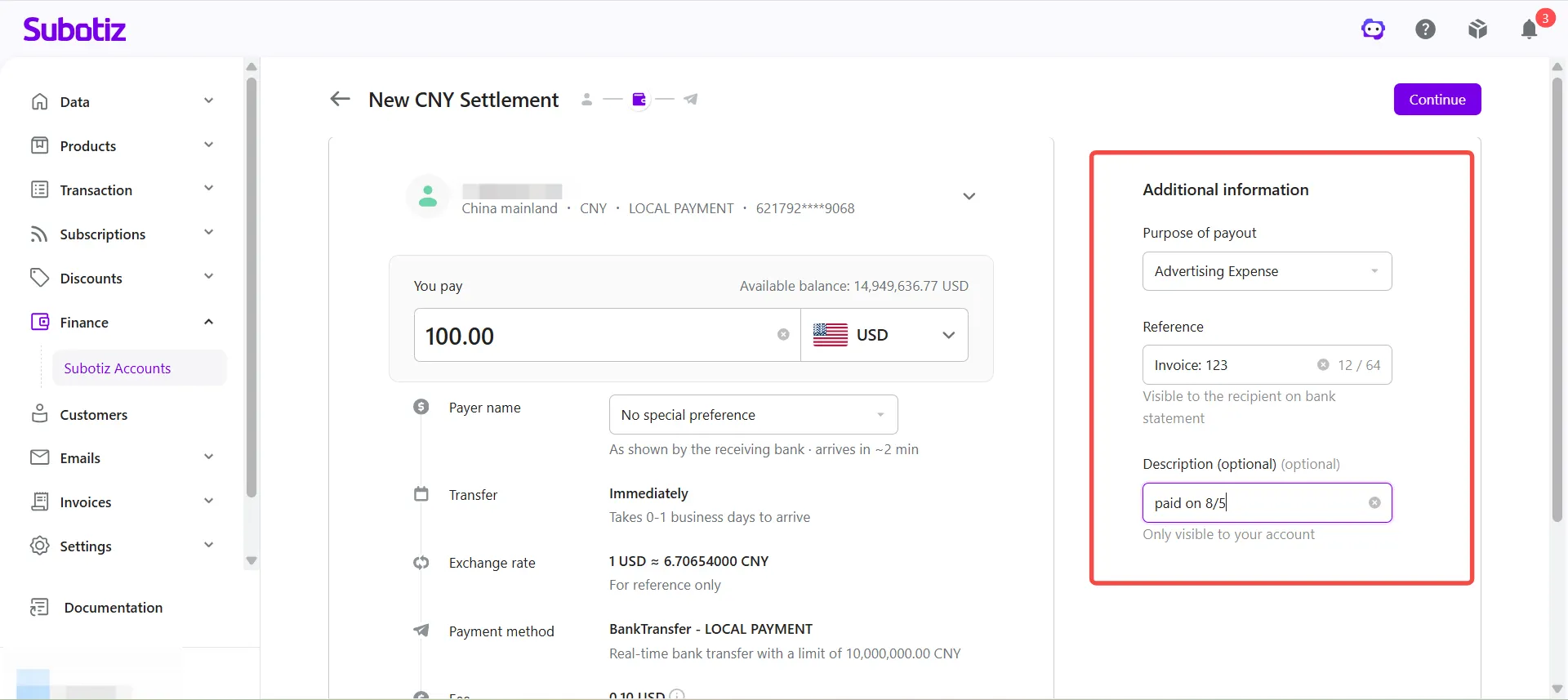This screenshot has height=700, width=1568.
Task: Click the Emails envelope icon
Action: [39, 457]
